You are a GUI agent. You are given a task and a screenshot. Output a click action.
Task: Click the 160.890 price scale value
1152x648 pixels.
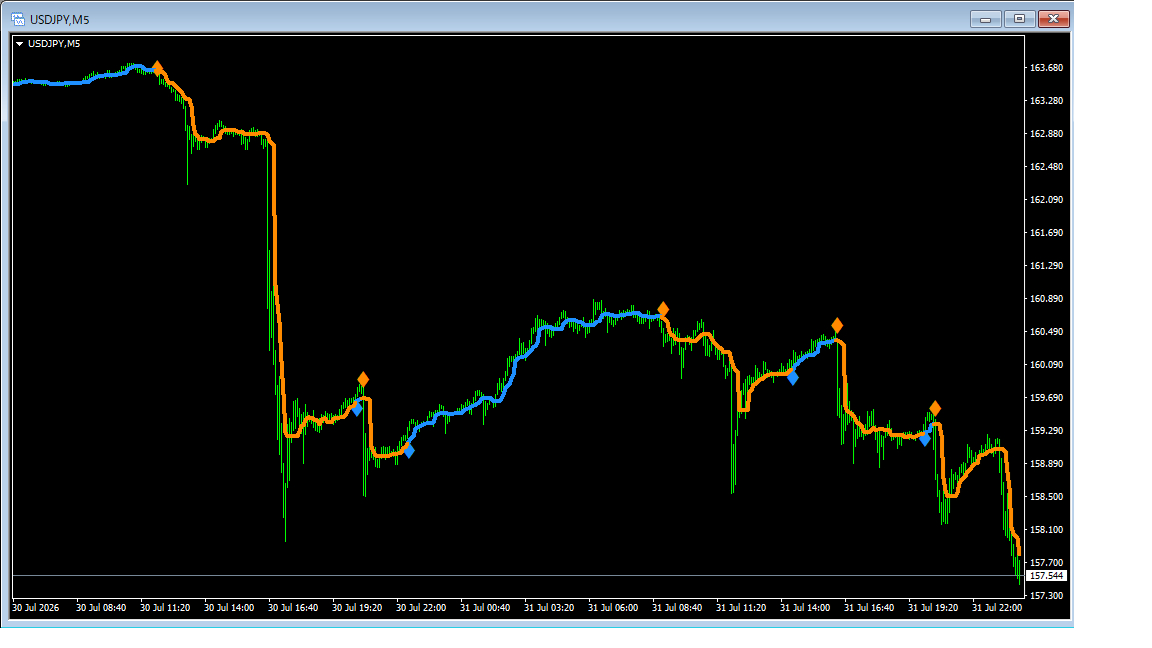coord(1046,299)
